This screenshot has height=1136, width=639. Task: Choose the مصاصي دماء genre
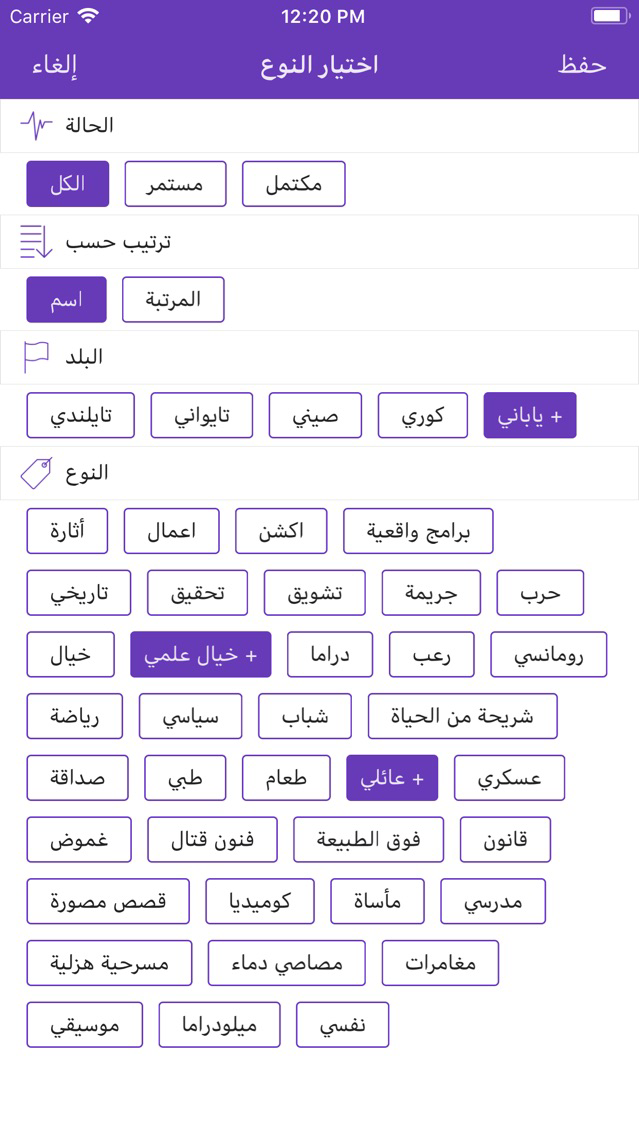coord(286,963)
